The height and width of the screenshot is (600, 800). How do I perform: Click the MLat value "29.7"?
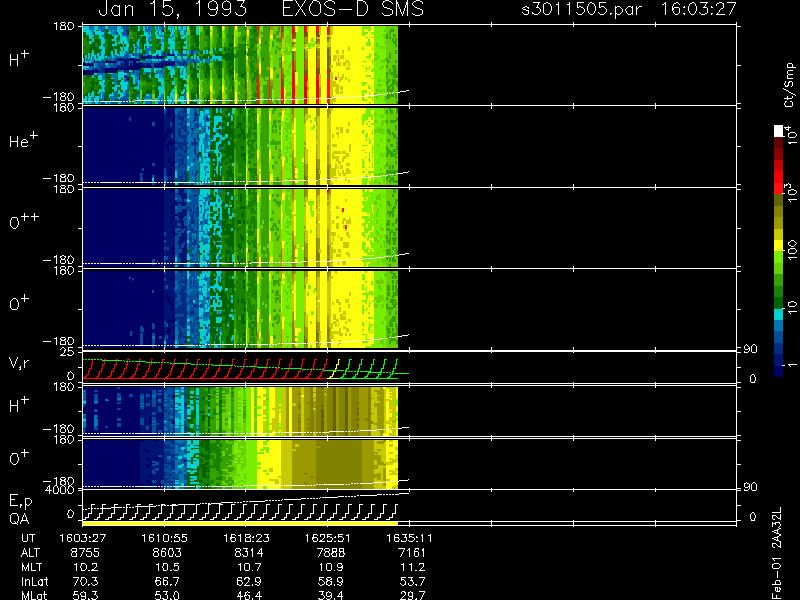[x=413, y=595]
